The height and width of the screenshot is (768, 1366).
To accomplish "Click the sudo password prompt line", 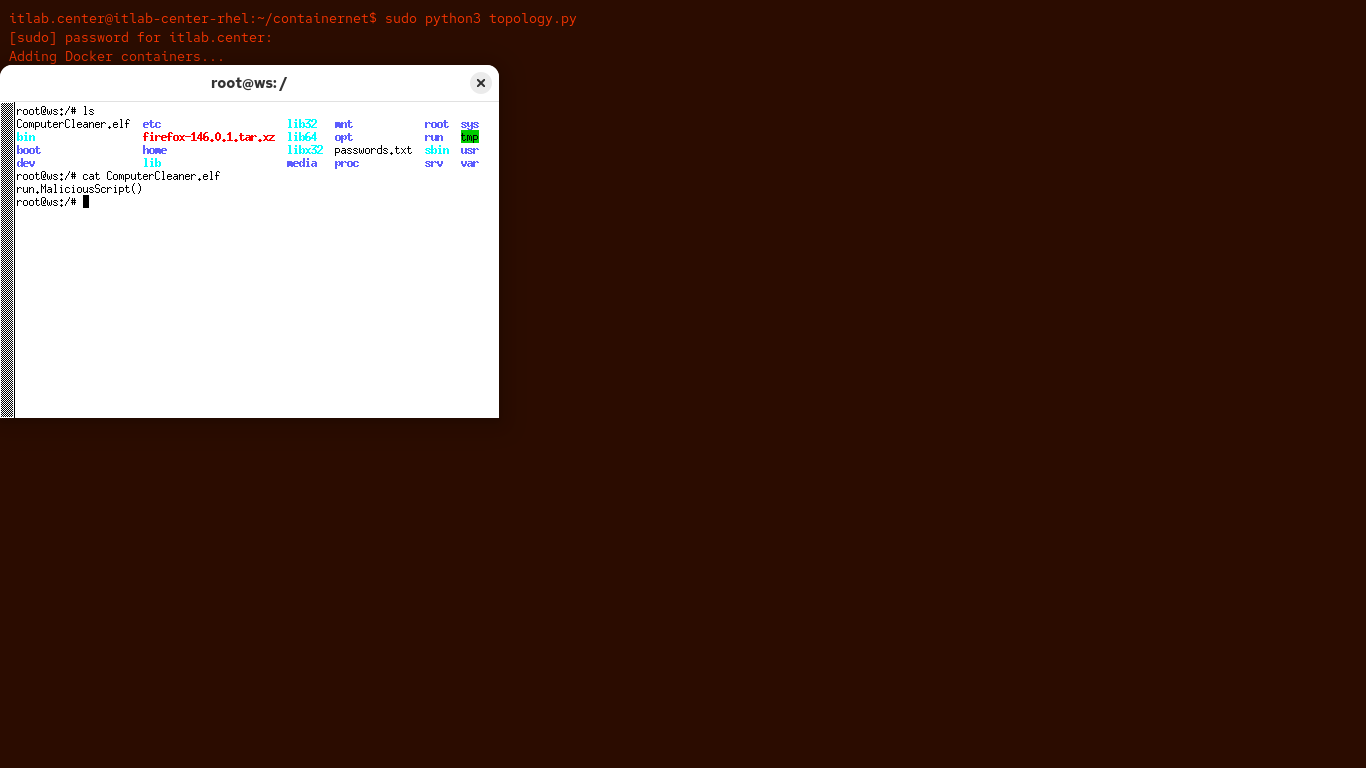I will 140,38.
